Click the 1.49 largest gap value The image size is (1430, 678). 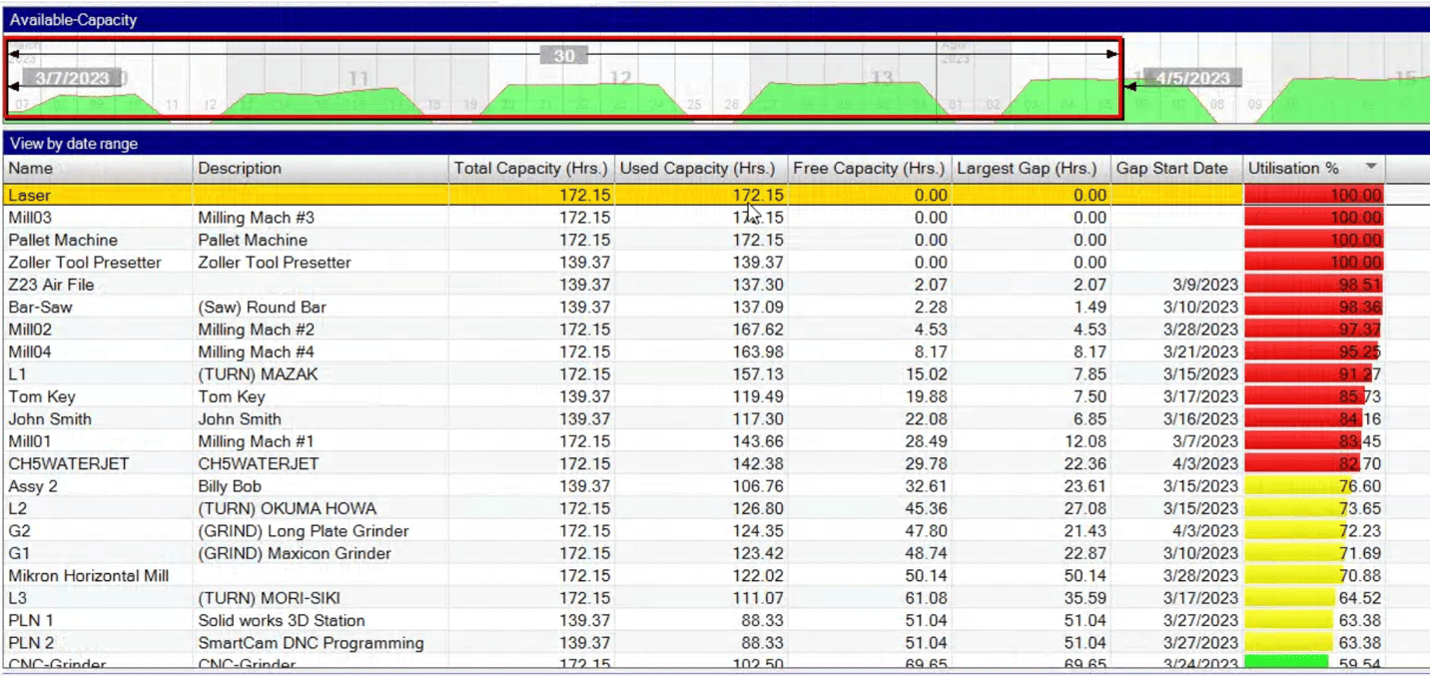(1090, 307)
